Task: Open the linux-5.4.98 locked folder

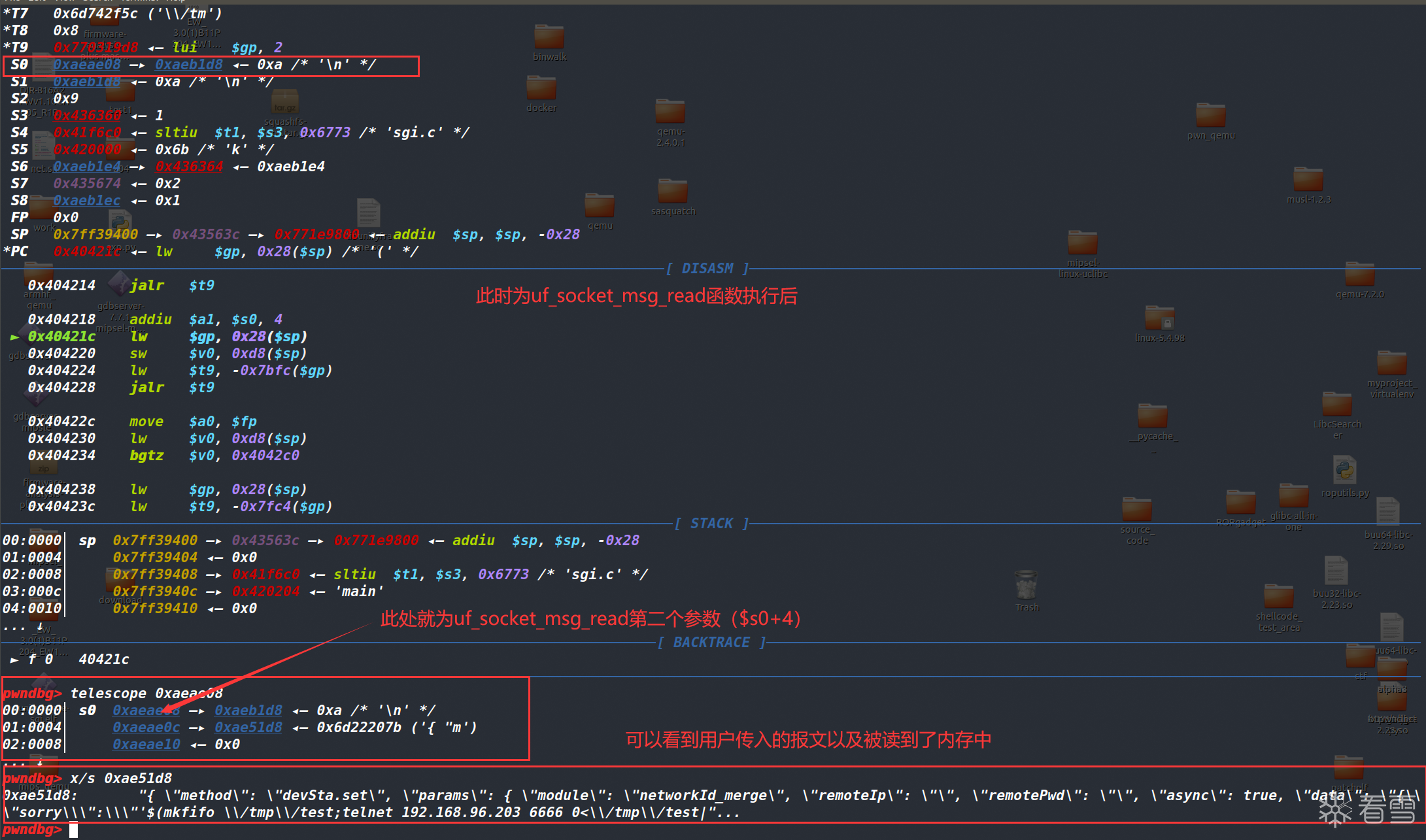Action: click(x=1159, y=318)
